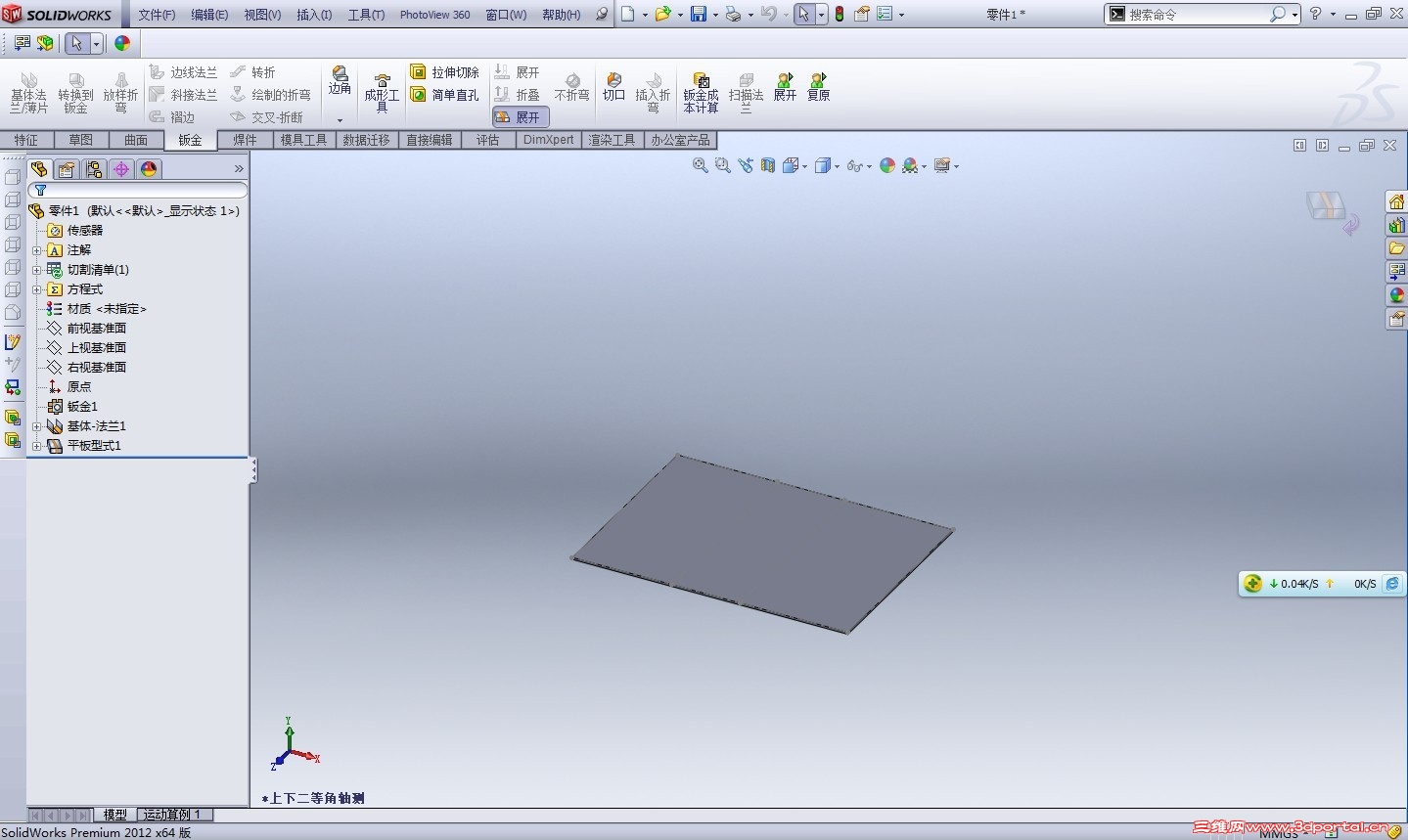
Task: Open the PhotoView 360 menu
Action: pos(434,15)
